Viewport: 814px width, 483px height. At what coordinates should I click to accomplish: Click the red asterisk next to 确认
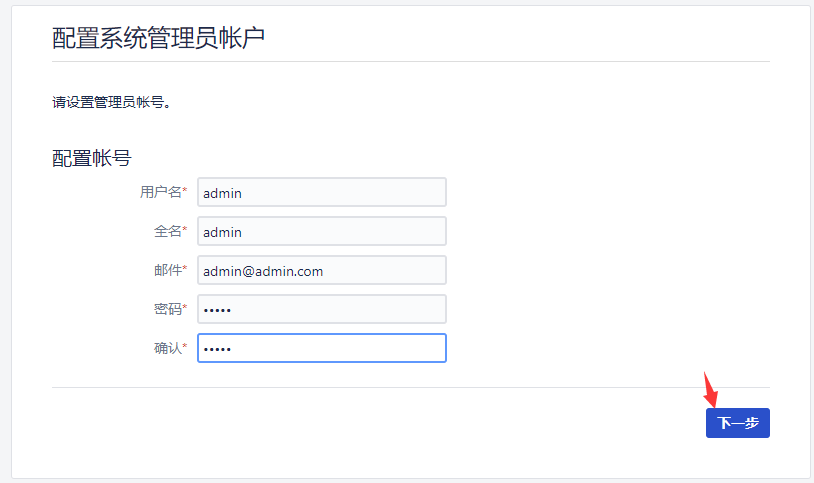tap(185, 346)
